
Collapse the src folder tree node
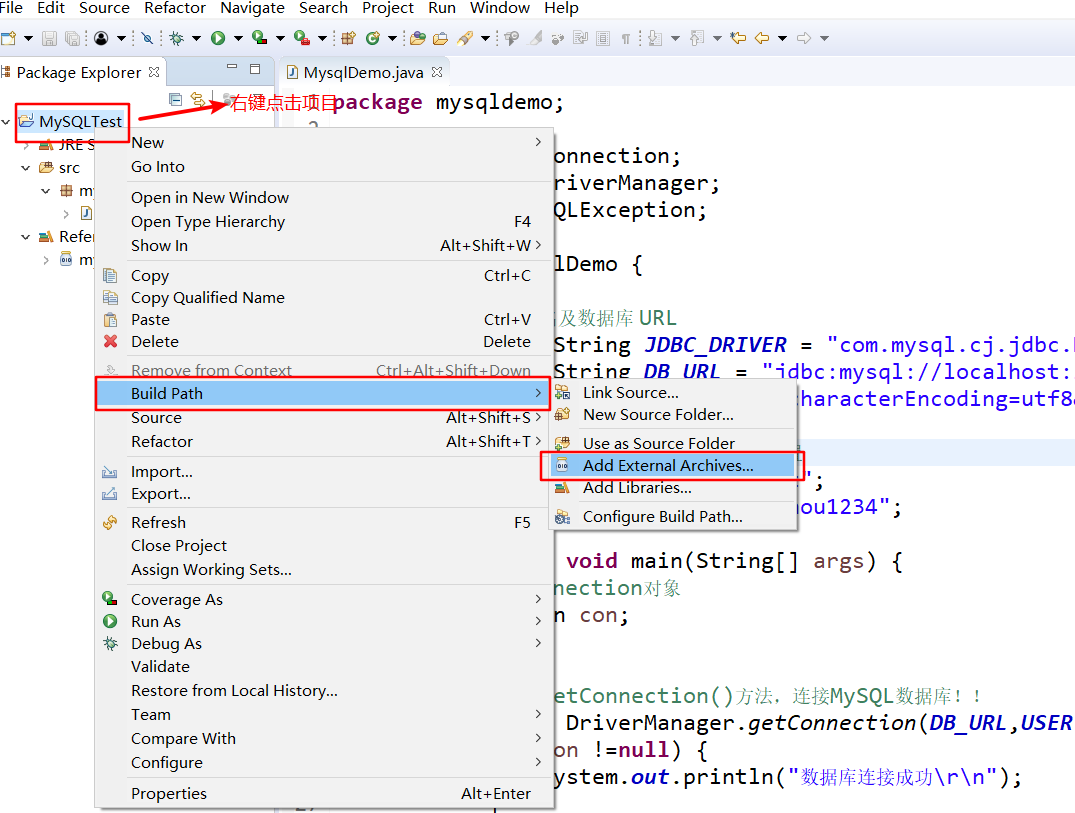tap(25, 168)
